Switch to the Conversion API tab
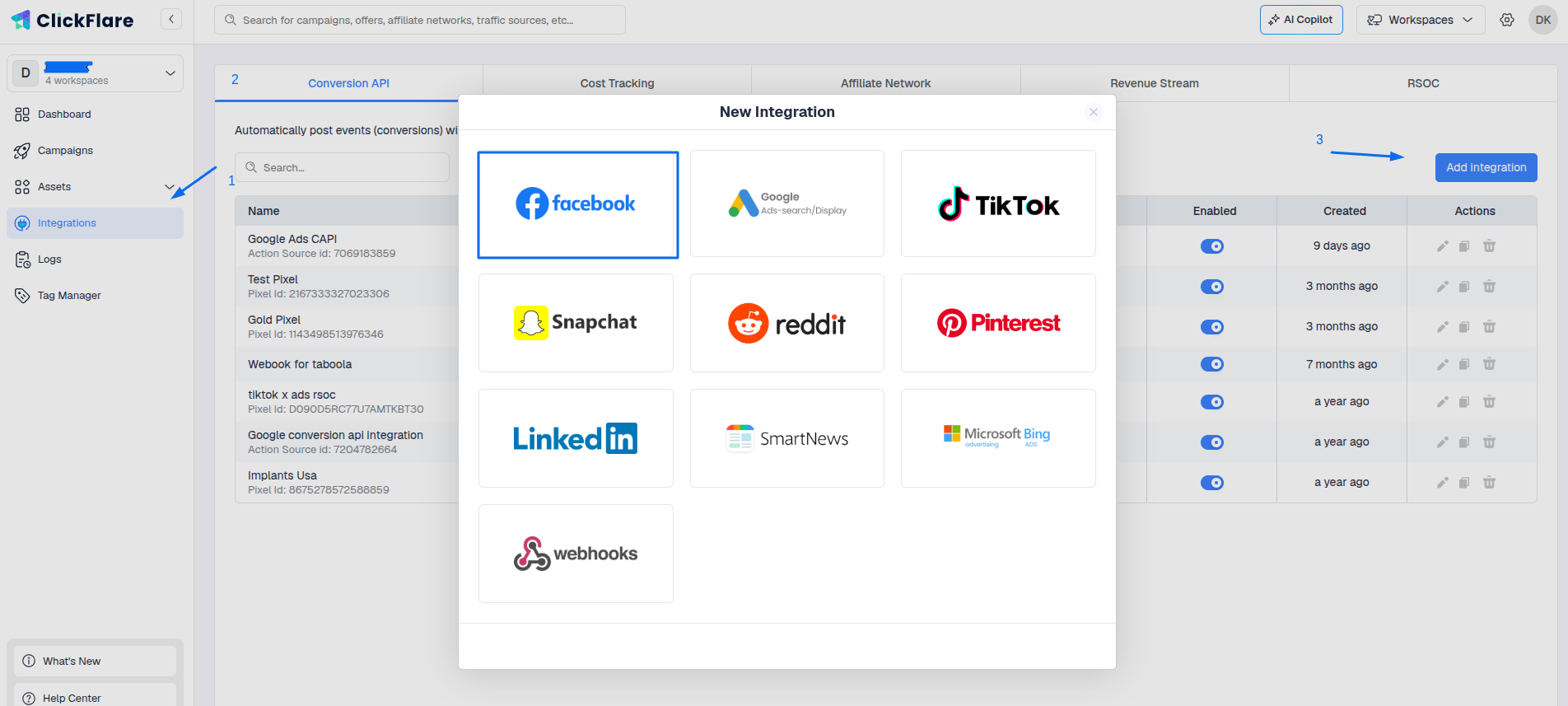1568x706 pixels. point(348,83)
